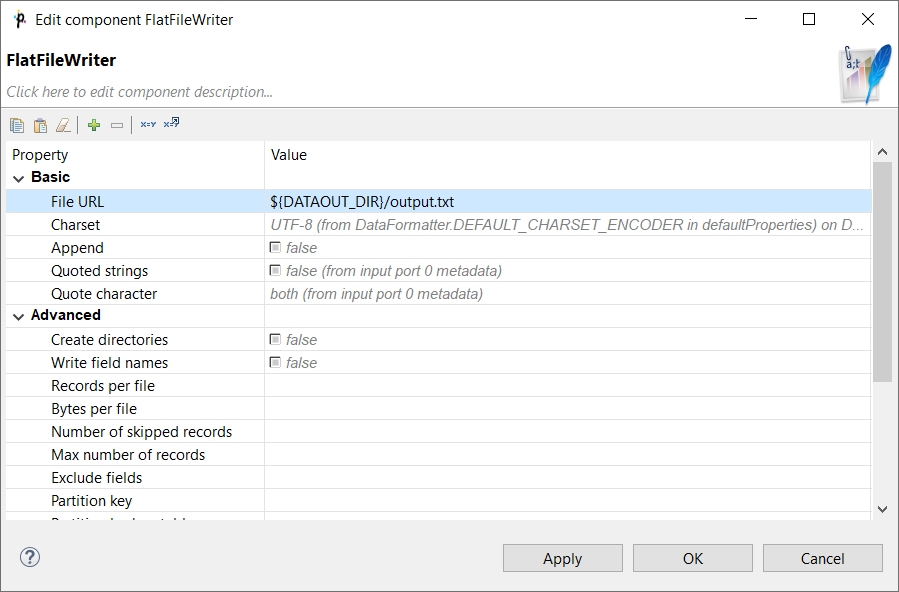
Task: Click the vertical scrollbar thumb
Action: [x=882, y=272]
